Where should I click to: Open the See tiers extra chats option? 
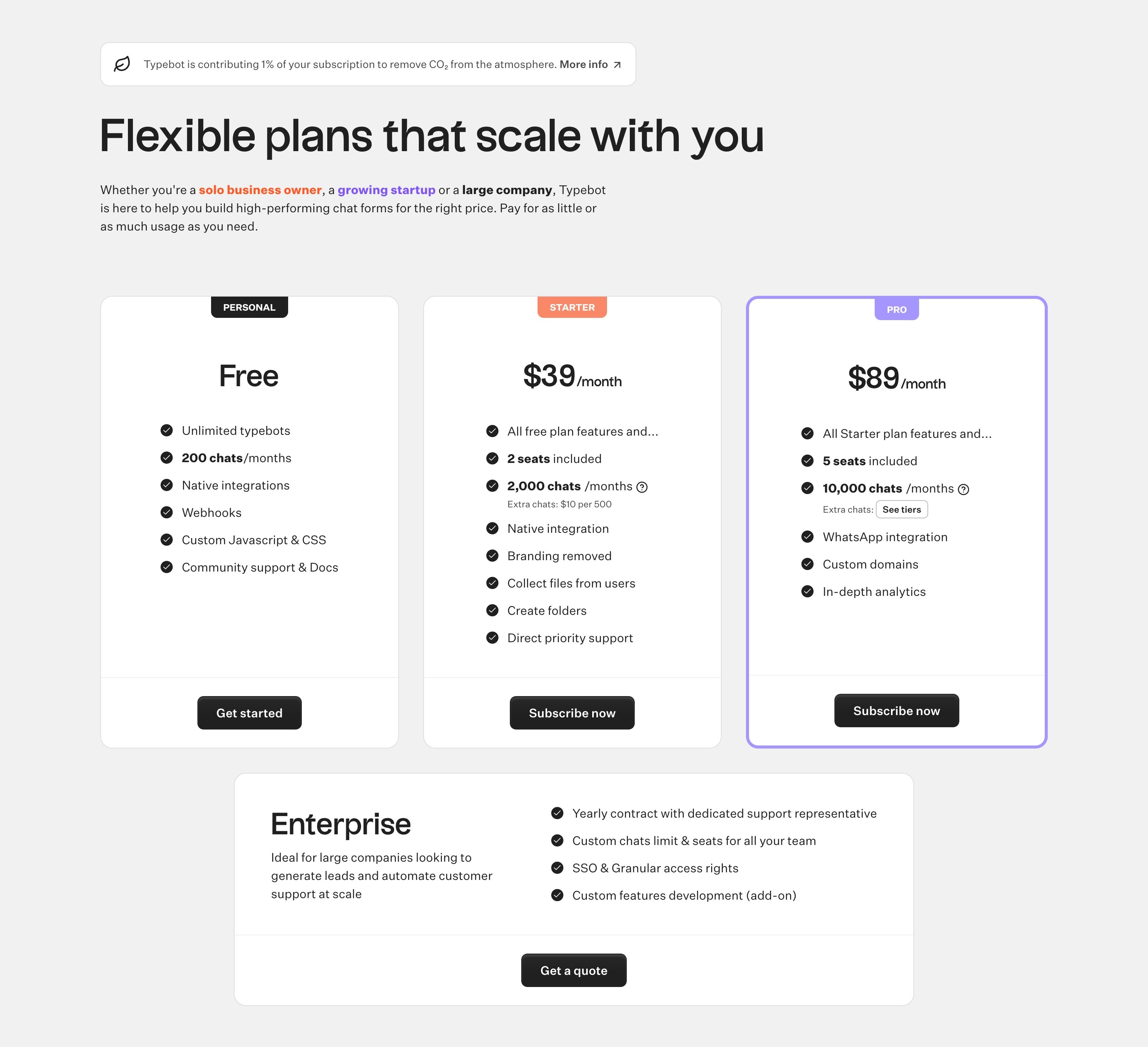pyautogui.click(x=901, y=509)
